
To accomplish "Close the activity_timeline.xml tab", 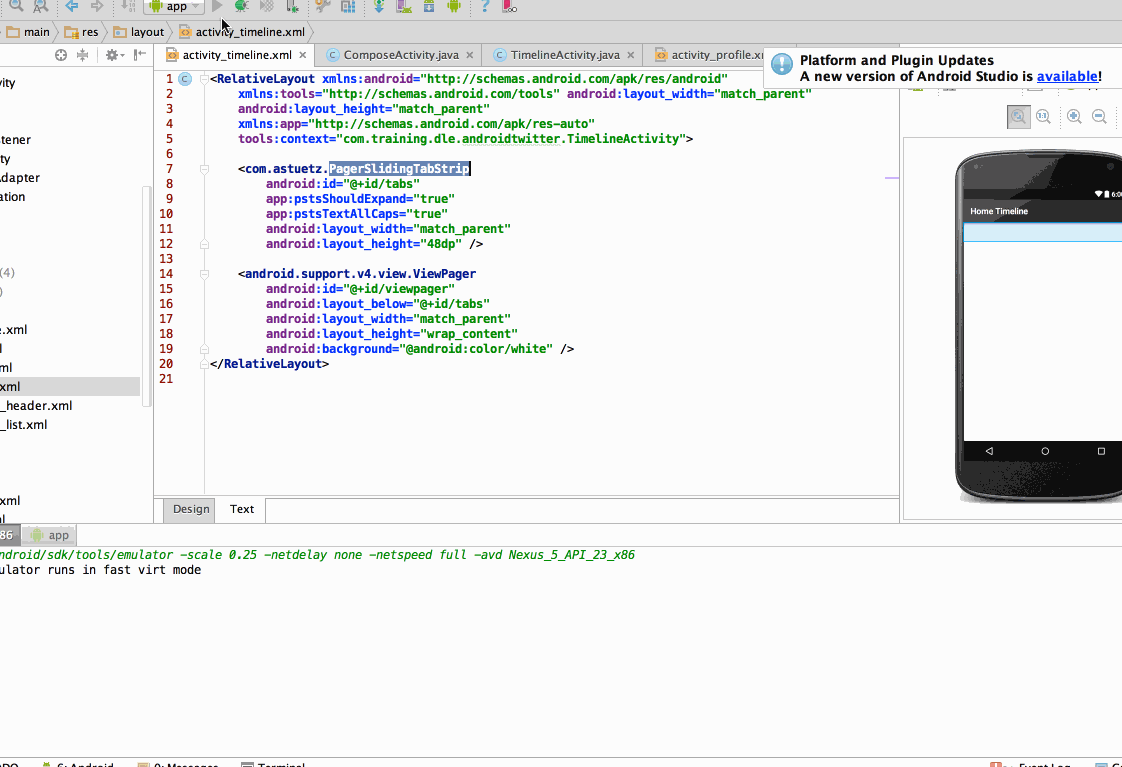I will (x=303, y=55).
